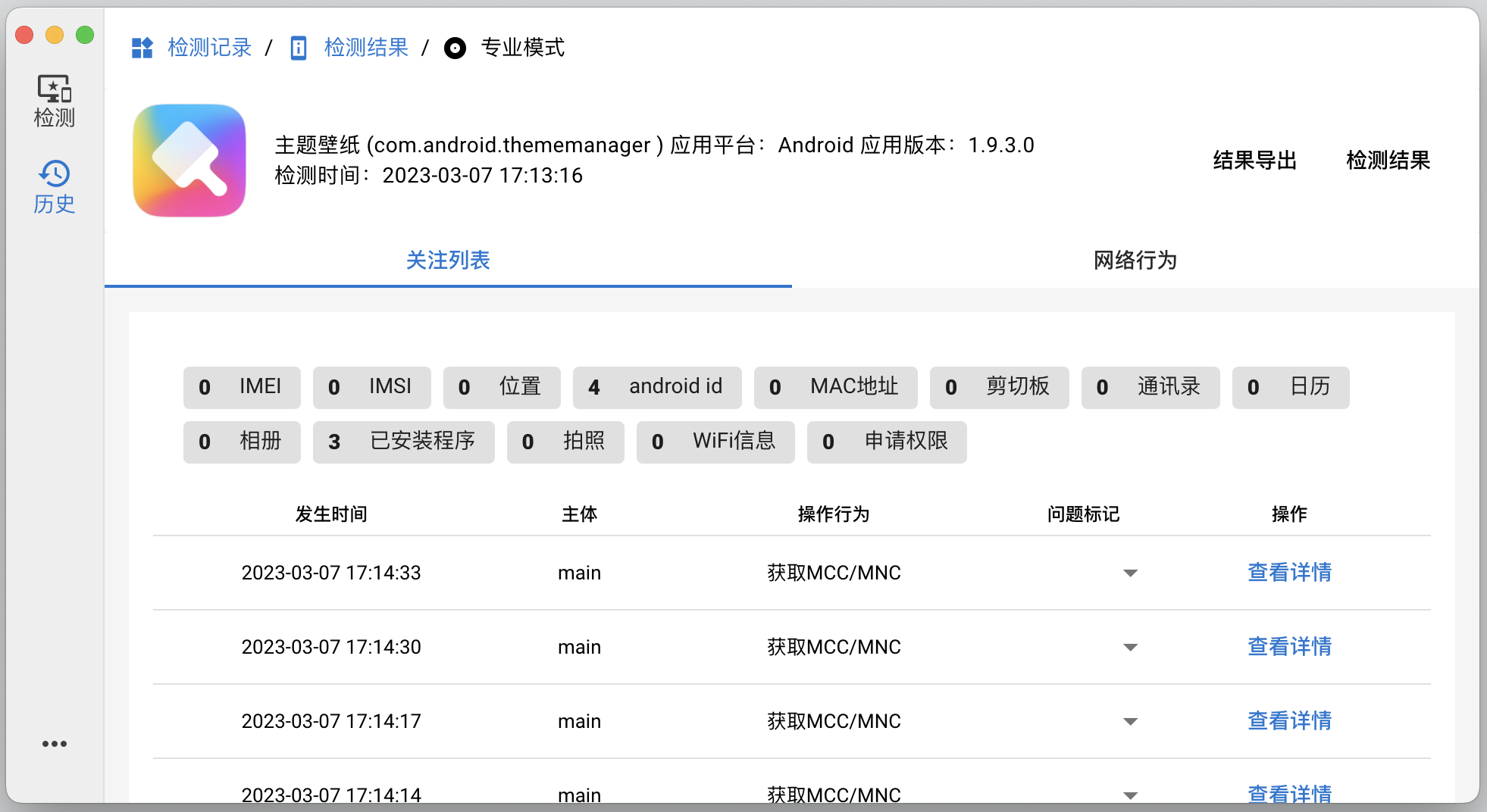
Task: Open 查看详情 for the 17:14:14 row
Action: [1289, 793]
